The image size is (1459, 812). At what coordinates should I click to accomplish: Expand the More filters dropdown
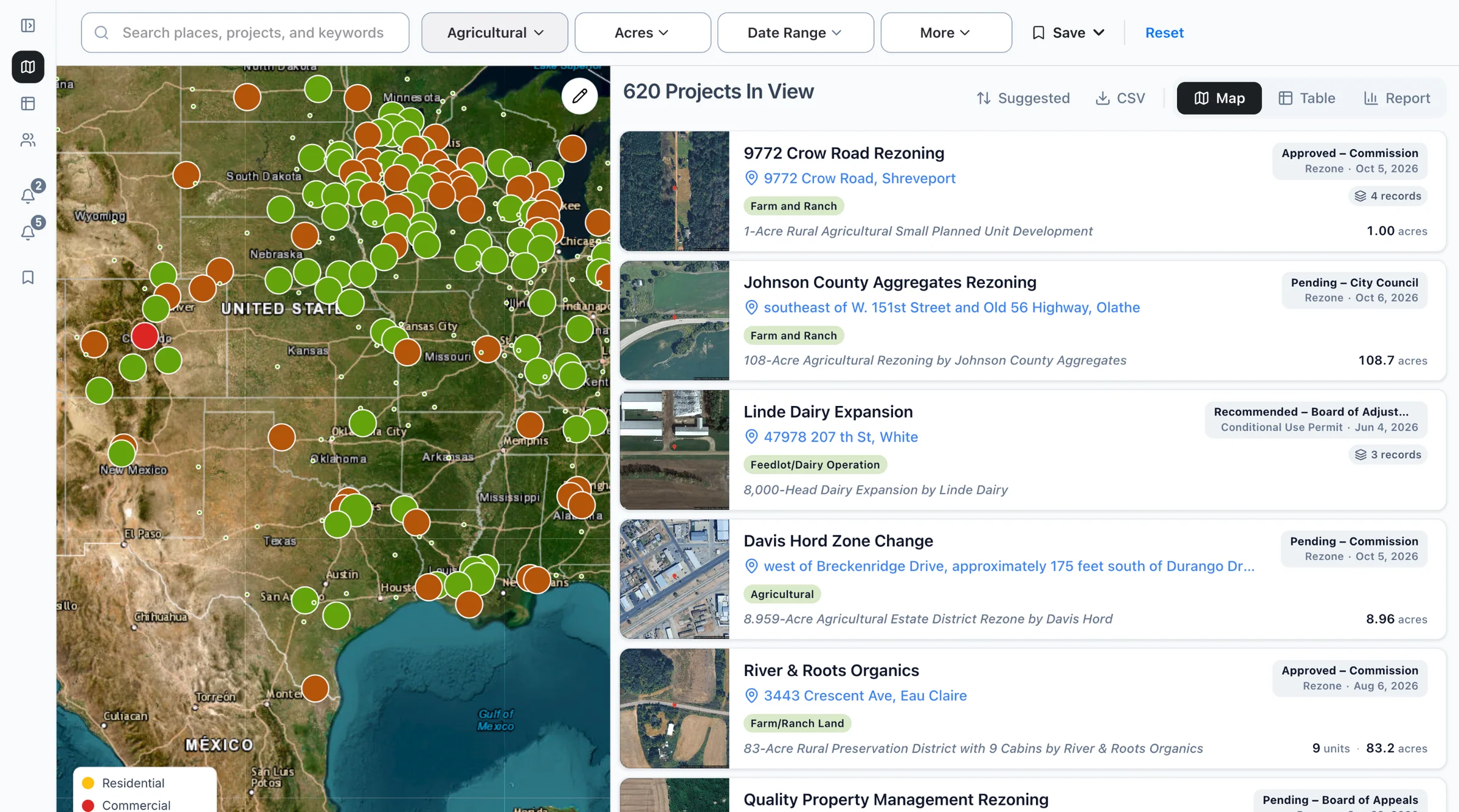coord(946,32)
